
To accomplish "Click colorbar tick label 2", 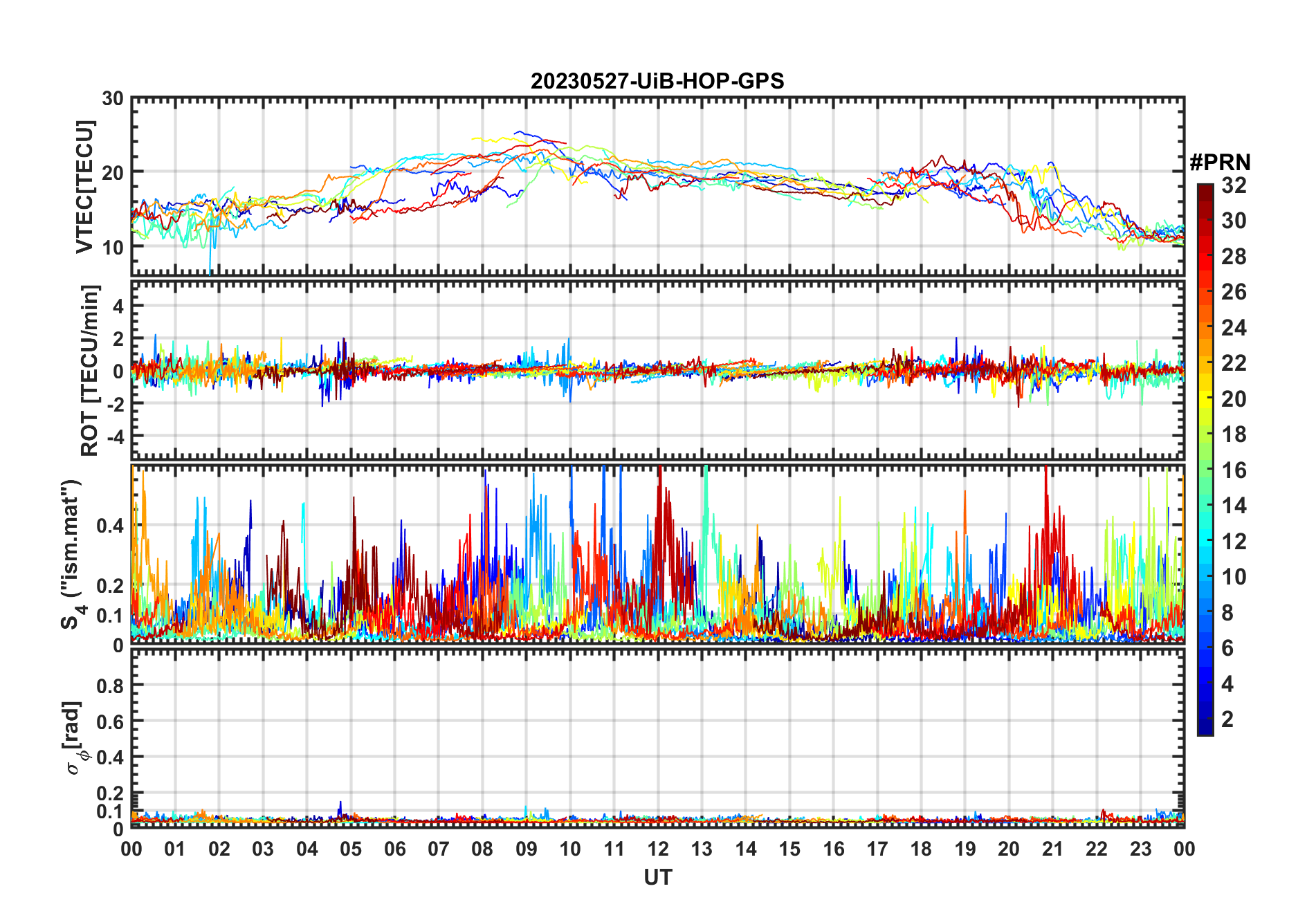I will (1227, 719).
